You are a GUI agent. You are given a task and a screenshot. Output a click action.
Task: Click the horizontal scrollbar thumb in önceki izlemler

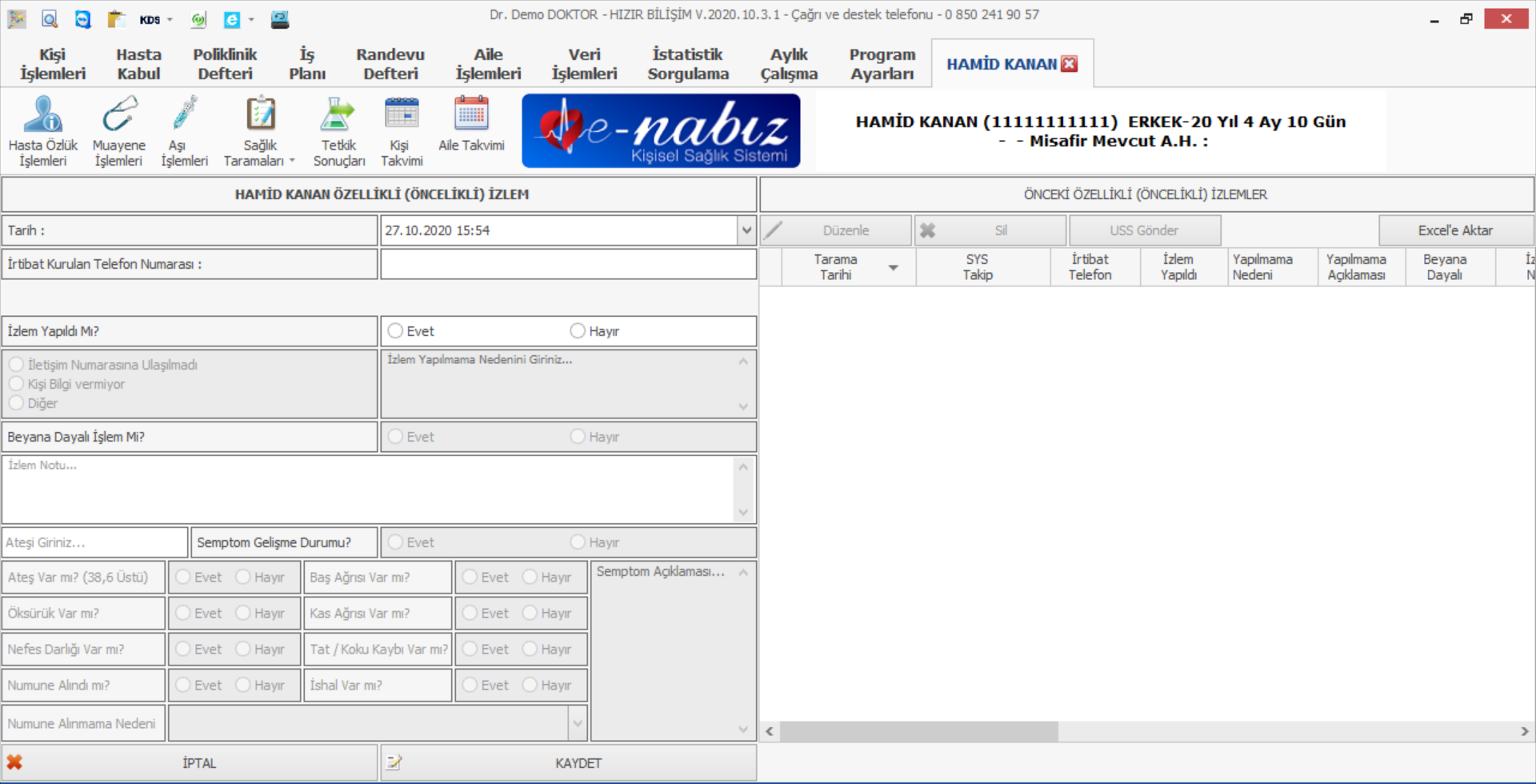click(x=919, y=731)
